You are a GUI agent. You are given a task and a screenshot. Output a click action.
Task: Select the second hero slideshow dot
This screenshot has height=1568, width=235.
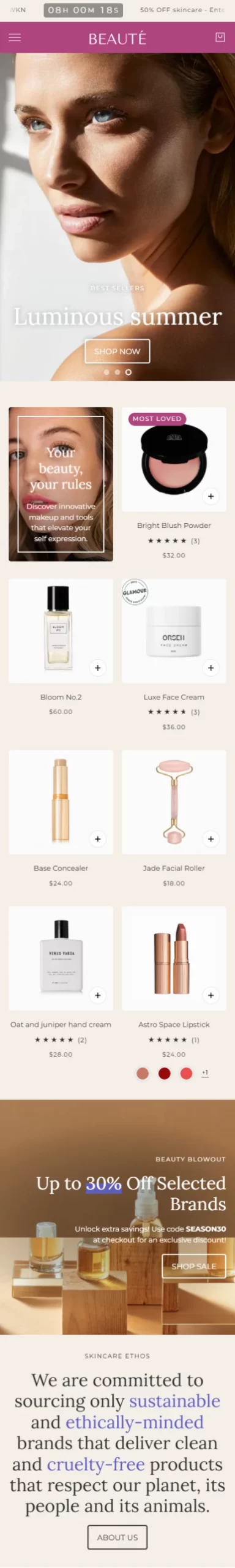117,372
